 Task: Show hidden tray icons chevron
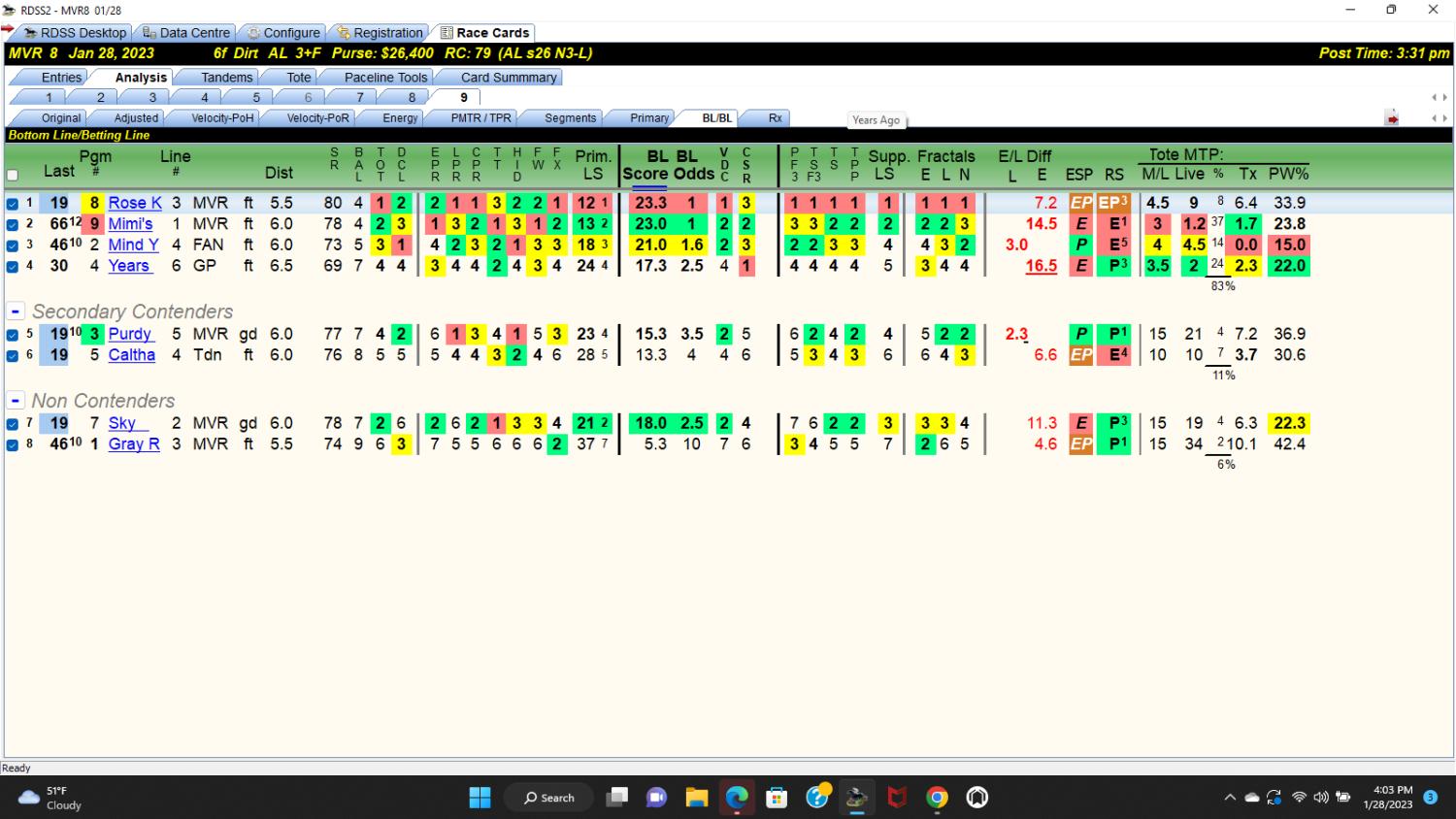[1230, 798]
